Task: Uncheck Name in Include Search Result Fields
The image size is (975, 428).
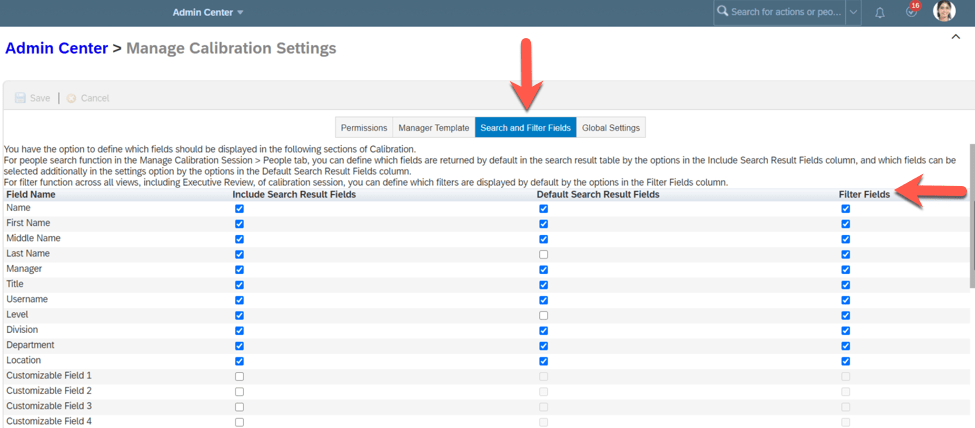Action: click(239, 209)
